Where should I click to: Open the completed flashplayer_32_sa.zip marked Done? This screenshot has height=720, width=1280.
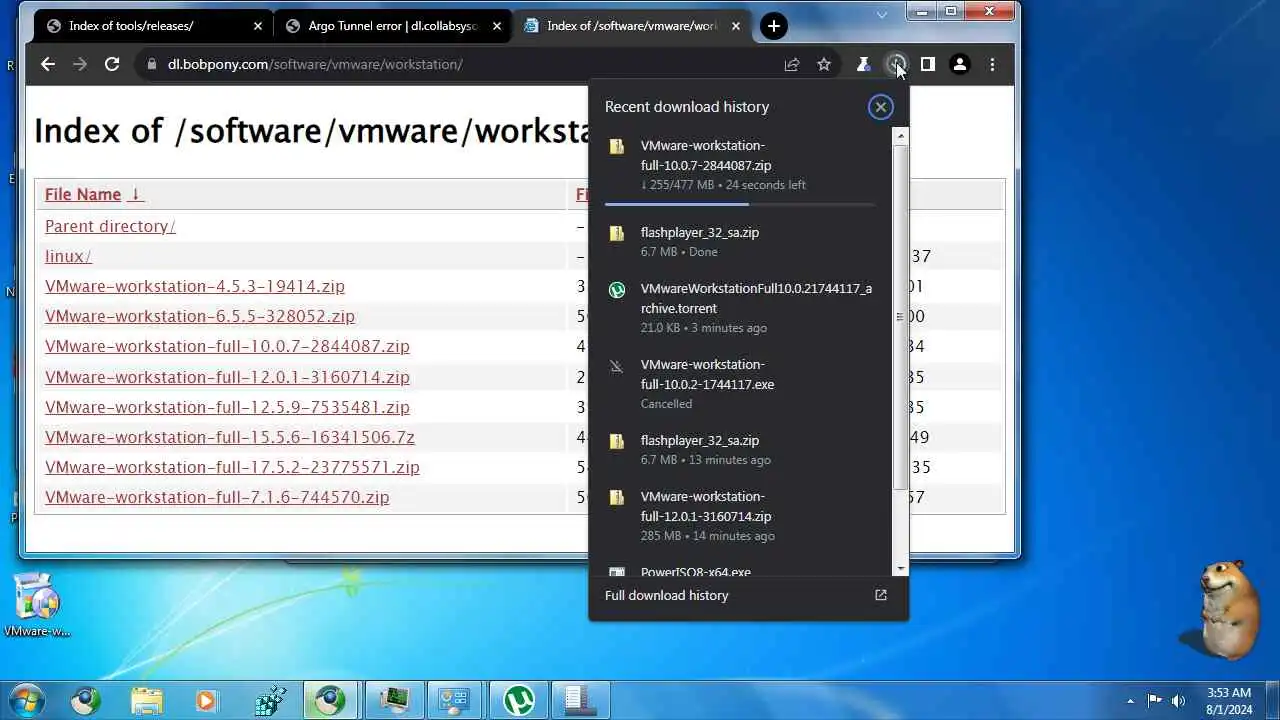tap(740, 241)
